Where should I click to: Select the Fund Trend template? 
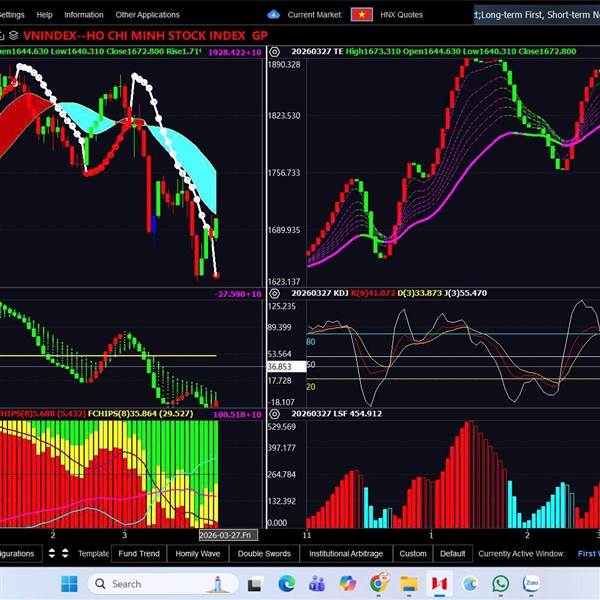138,553
